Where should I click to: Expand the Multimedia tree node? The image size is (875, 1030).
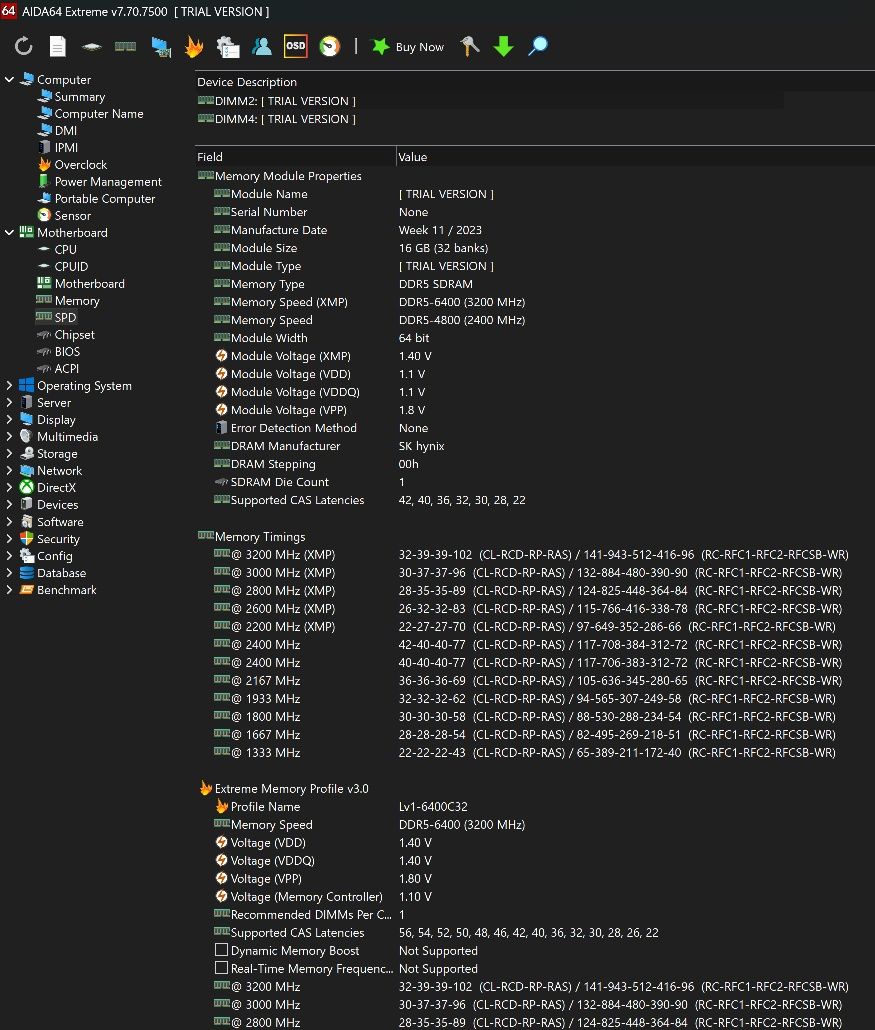(x=9, y=437)
